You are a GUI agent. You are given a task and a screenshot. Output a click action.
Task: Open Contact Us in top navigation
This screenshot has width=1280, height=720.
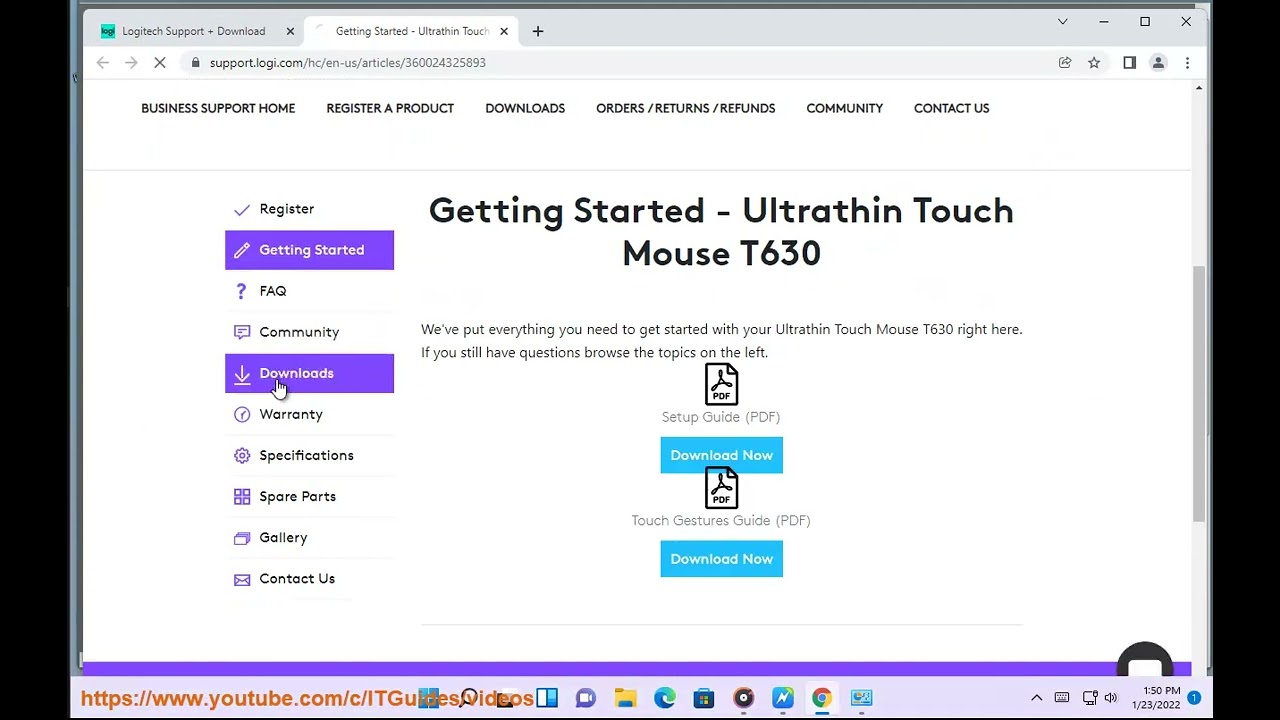(x=952, y=108)
